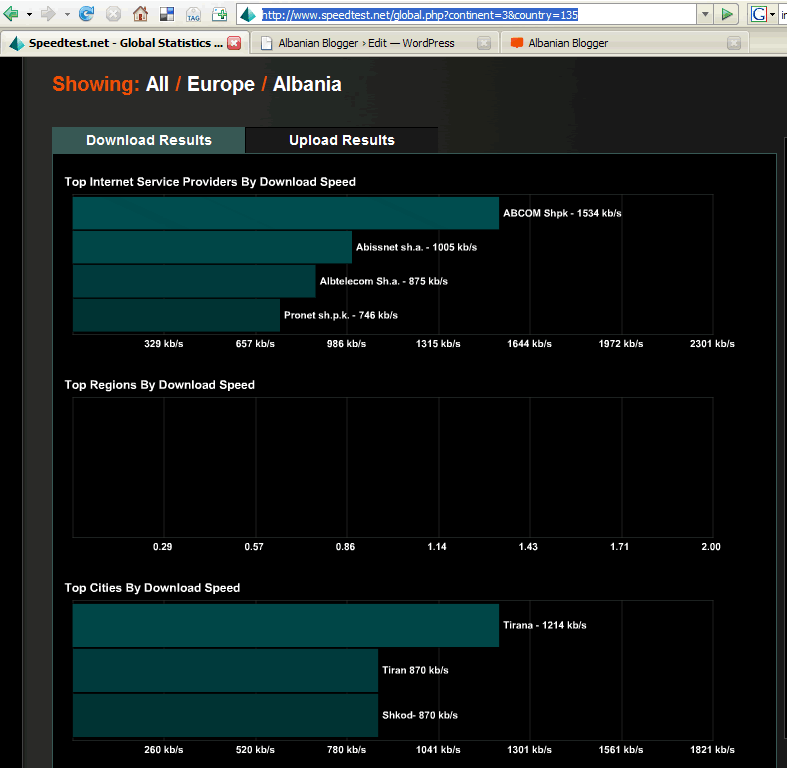Click the Pronet sh.p.k. 746 kb/s bar

click(176, 315)
